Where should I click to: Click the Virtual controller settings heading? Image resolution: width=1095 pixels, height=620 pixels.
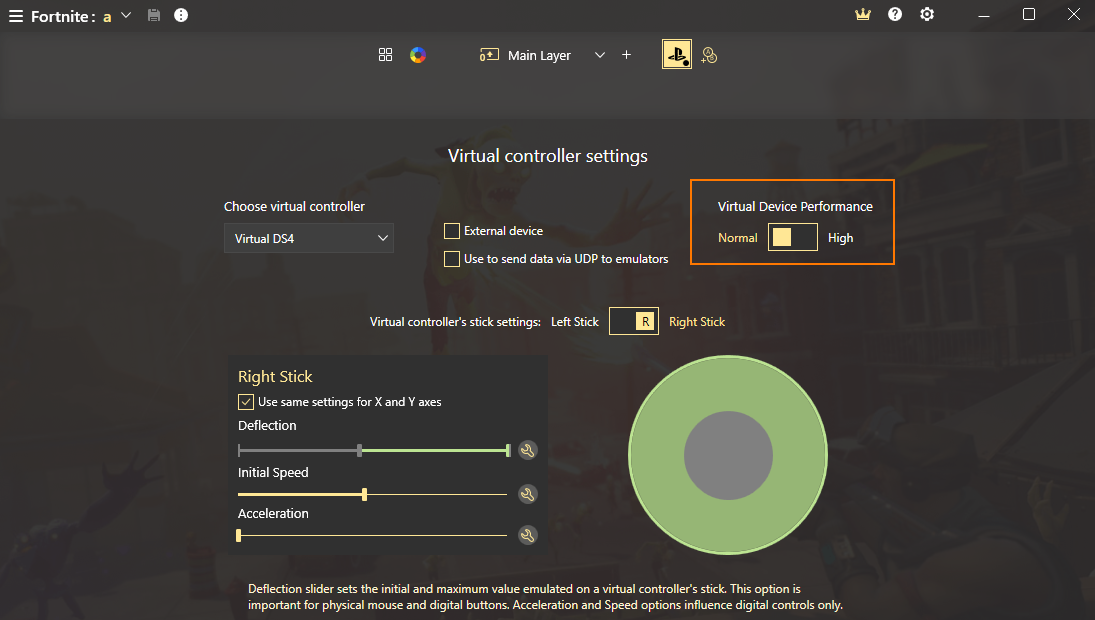pos(548,156)
